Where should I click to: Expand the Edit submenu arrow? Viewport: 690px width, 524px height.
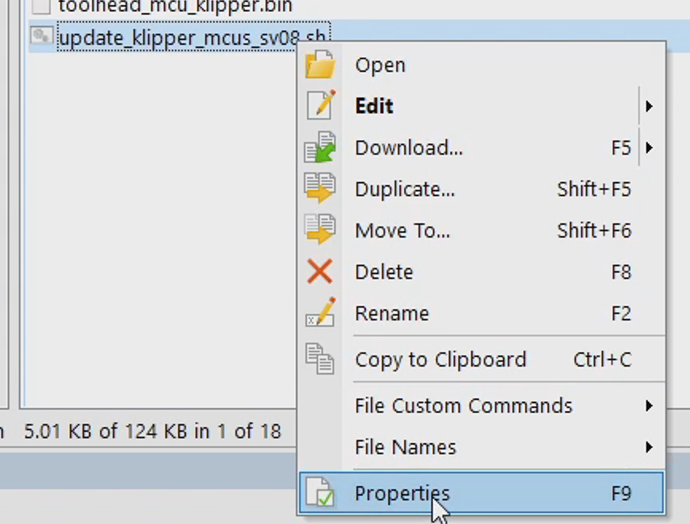click(649, 106)
